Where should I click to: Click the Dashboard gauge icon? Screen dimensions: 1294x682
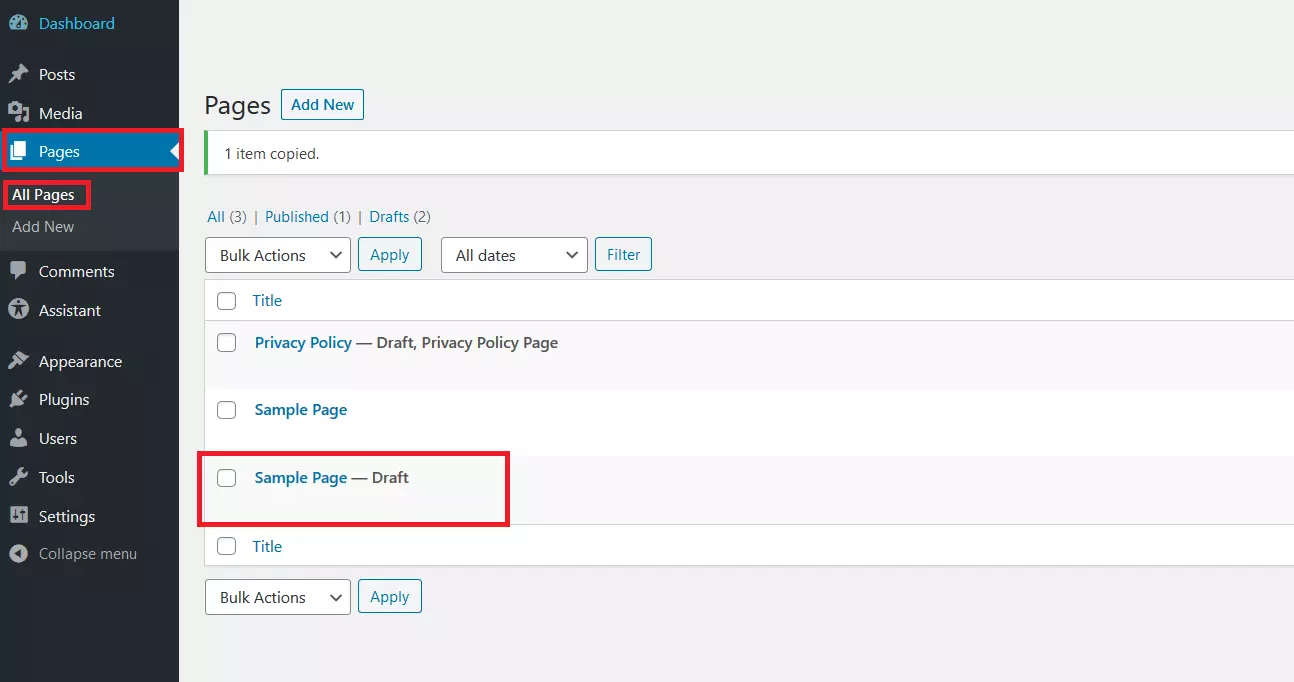click(18, 23)
